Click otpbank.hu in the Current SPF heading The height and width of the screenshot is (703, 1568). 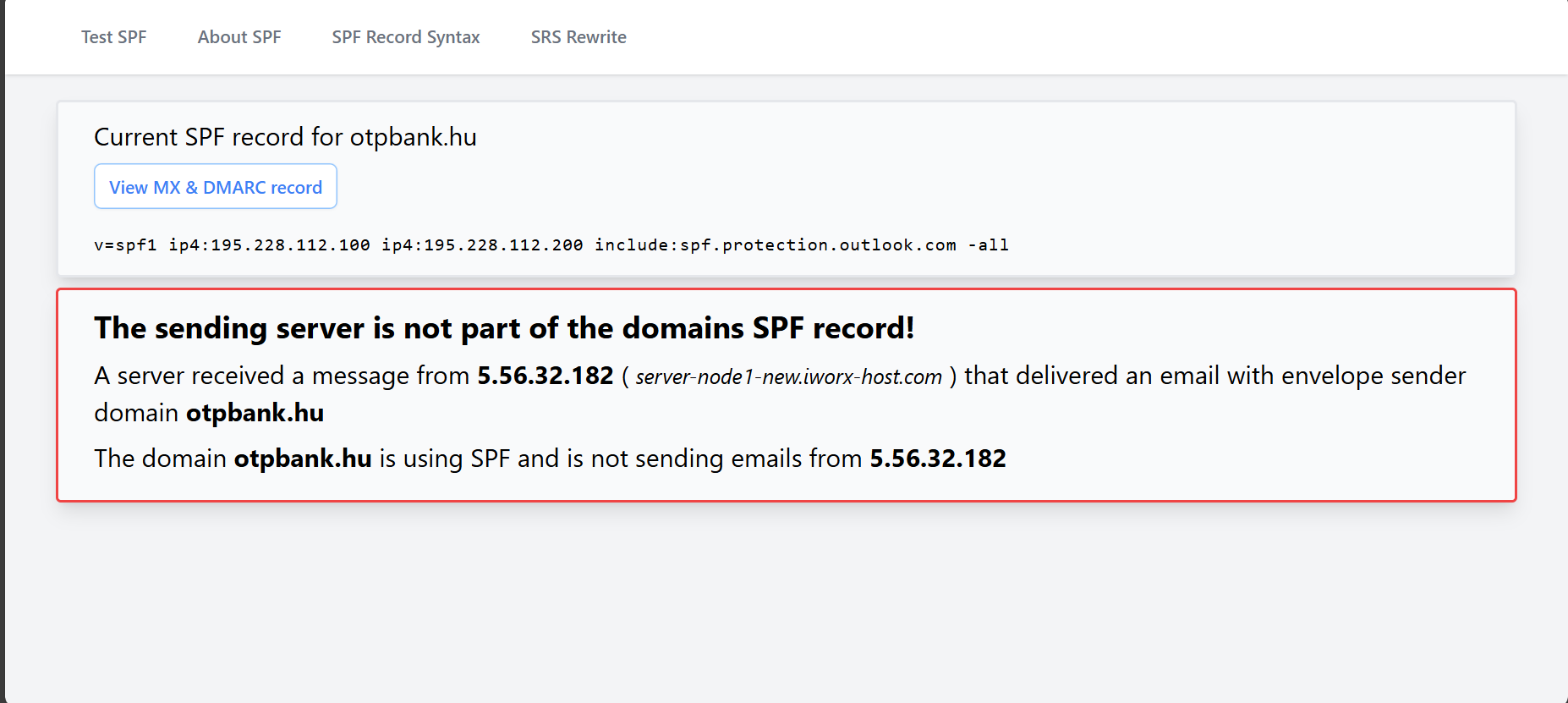pos(414,137)
